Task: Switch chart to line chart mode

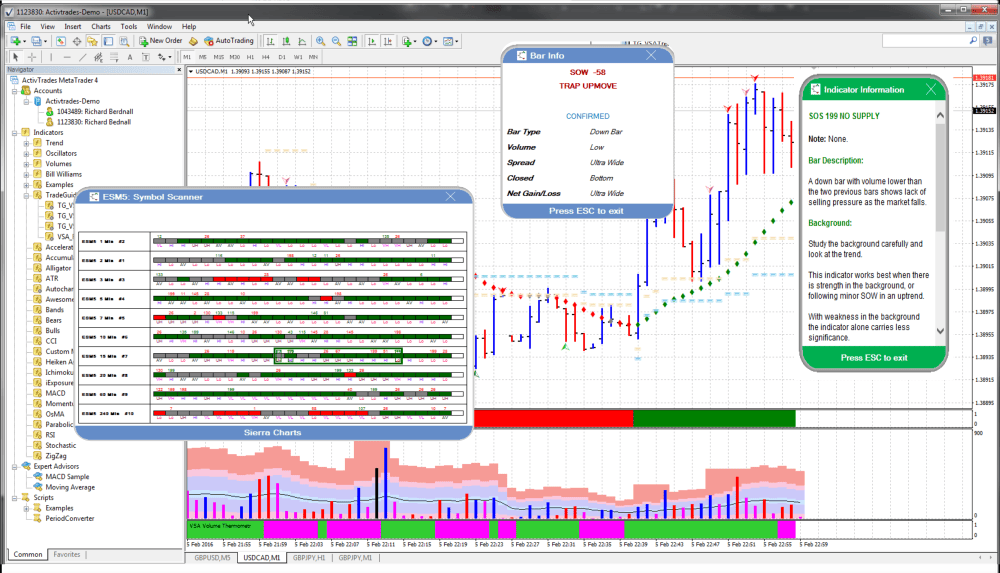Action: click(302, 41)
